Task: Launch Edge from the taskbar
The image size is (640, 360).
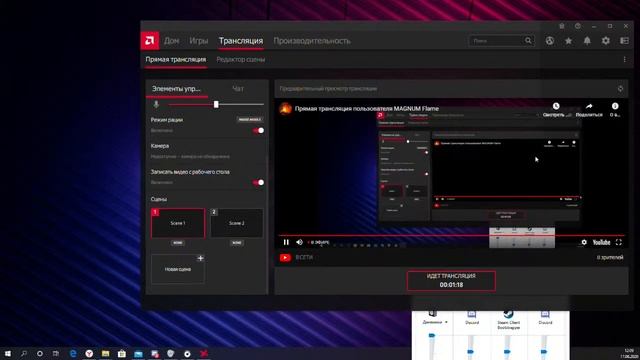Action: 73,353
